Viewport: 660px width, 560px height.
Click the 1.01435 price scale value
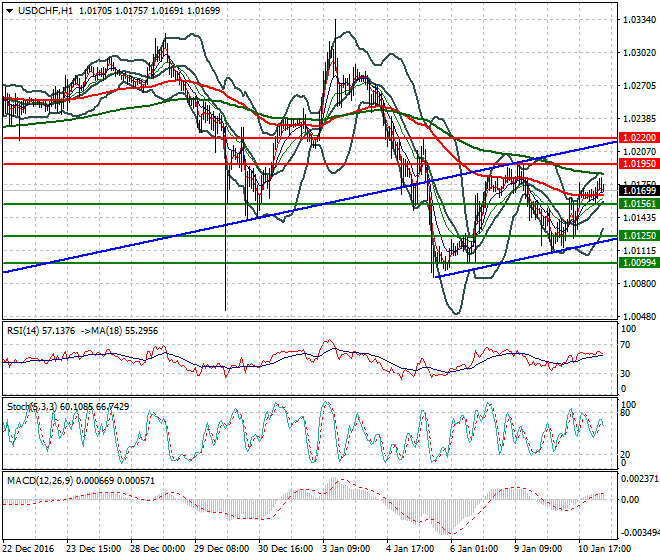[x=640, y=218]
